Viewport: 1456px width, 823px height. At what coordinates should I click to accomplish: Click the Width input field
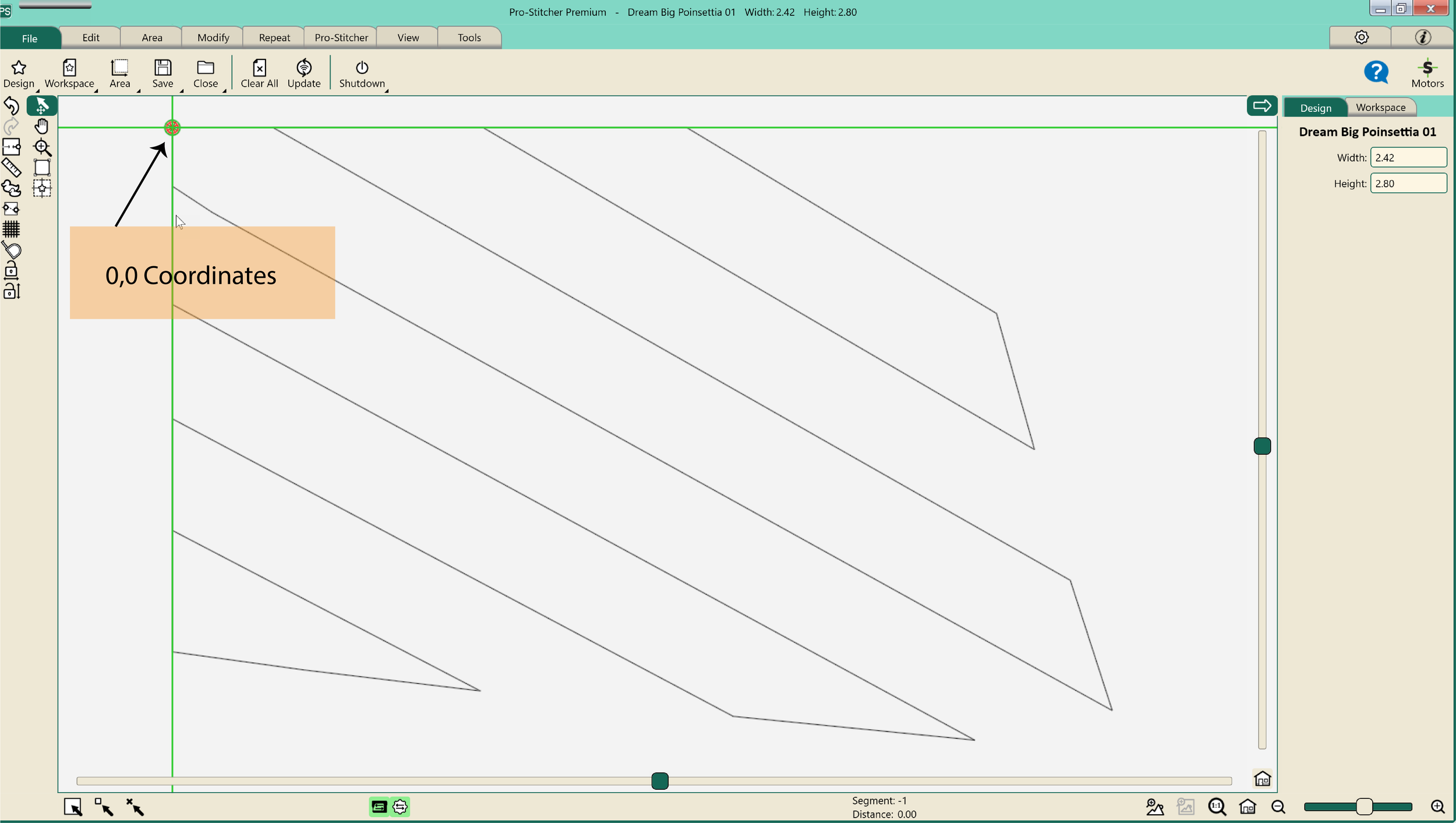point(1408,158)
